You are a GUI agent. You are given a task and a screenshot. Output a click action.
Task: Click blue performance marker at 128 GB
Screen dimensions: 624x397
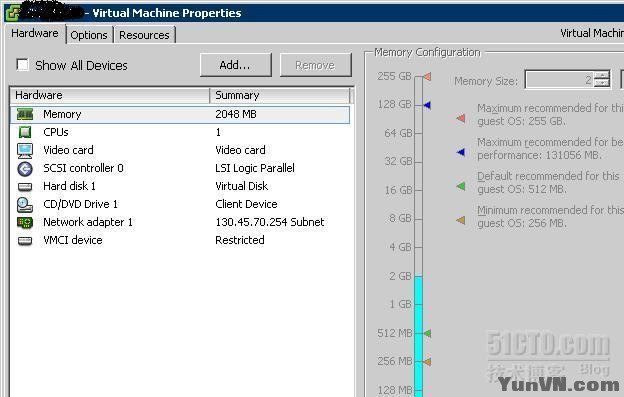pyautogui.click(x=427, y=105)
